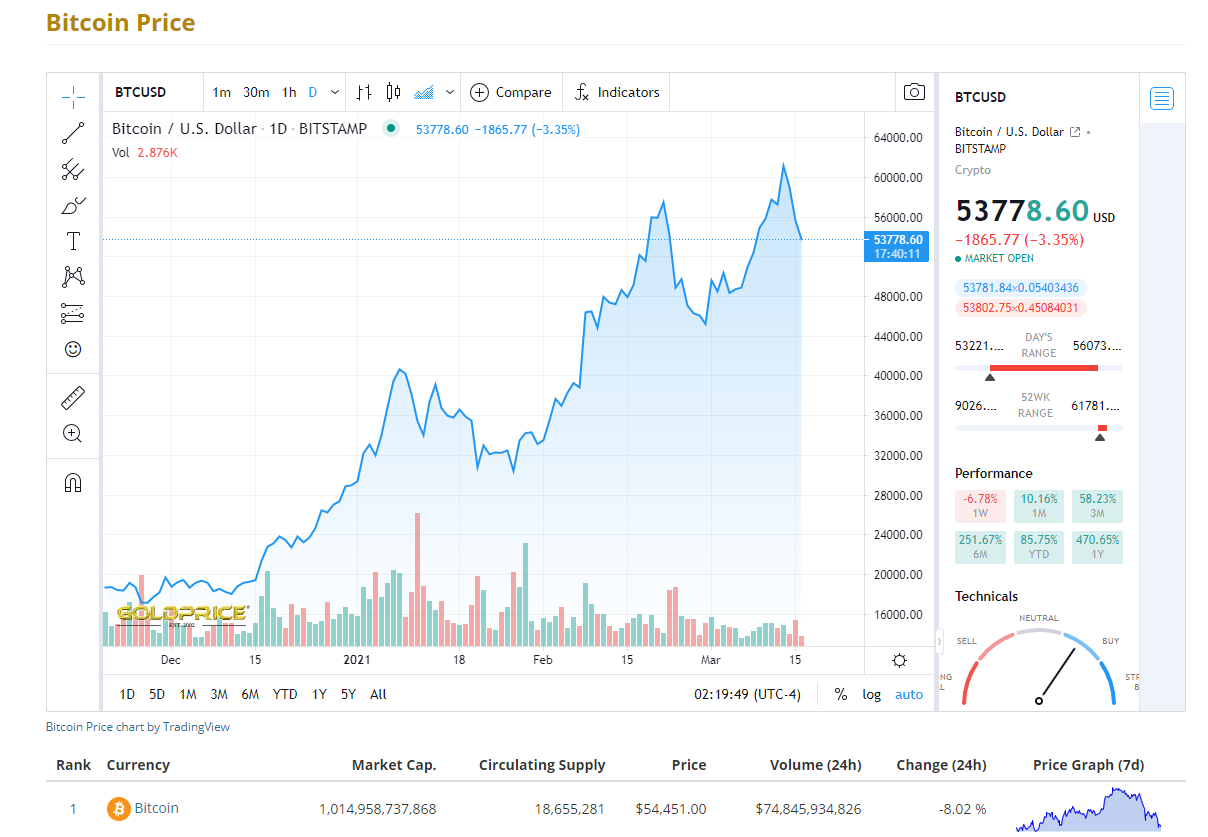Set date range to YTD
Viewport: 1208px width, 837px height.
tap(285, 694)
